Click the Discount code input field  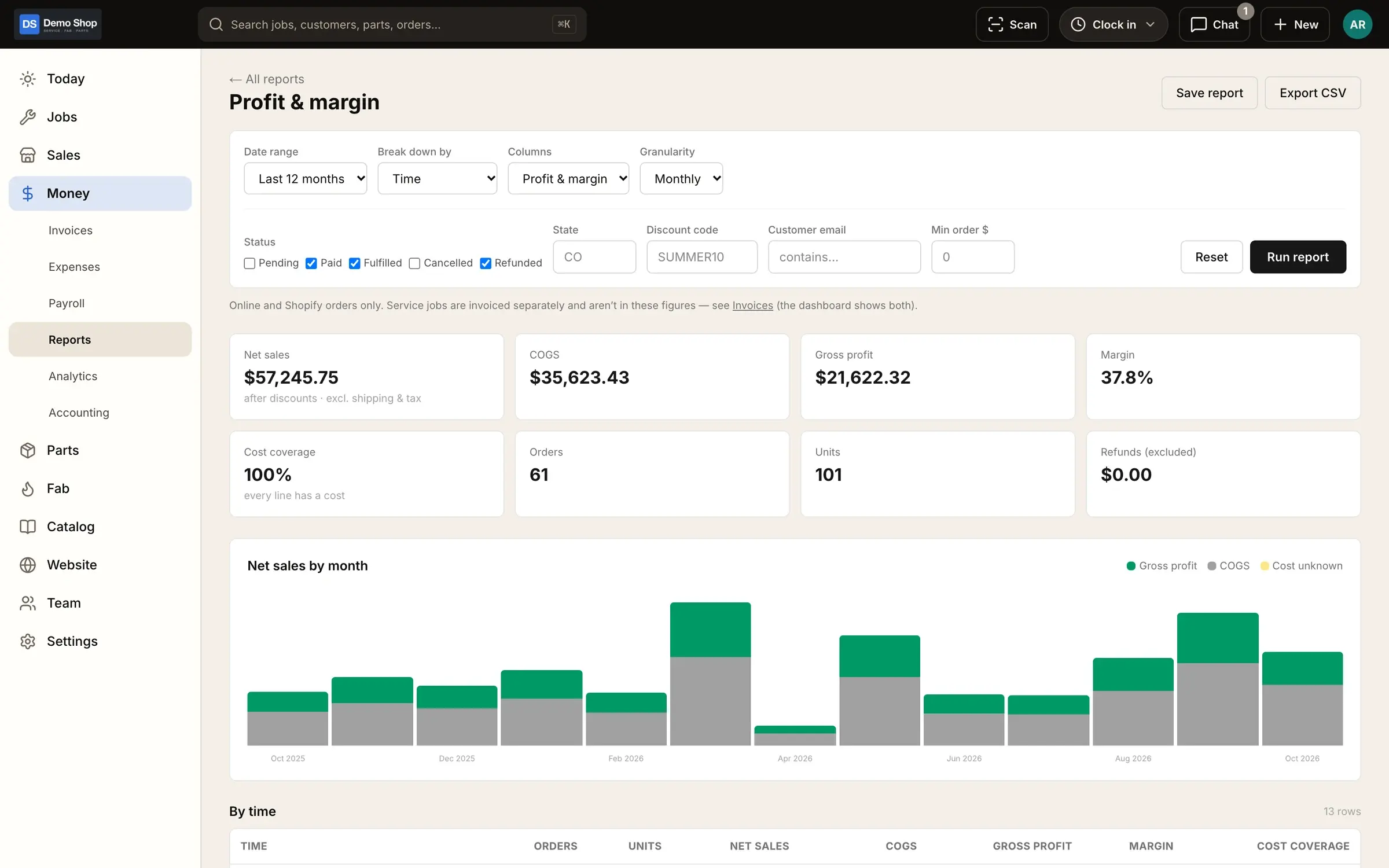(701, 257)
